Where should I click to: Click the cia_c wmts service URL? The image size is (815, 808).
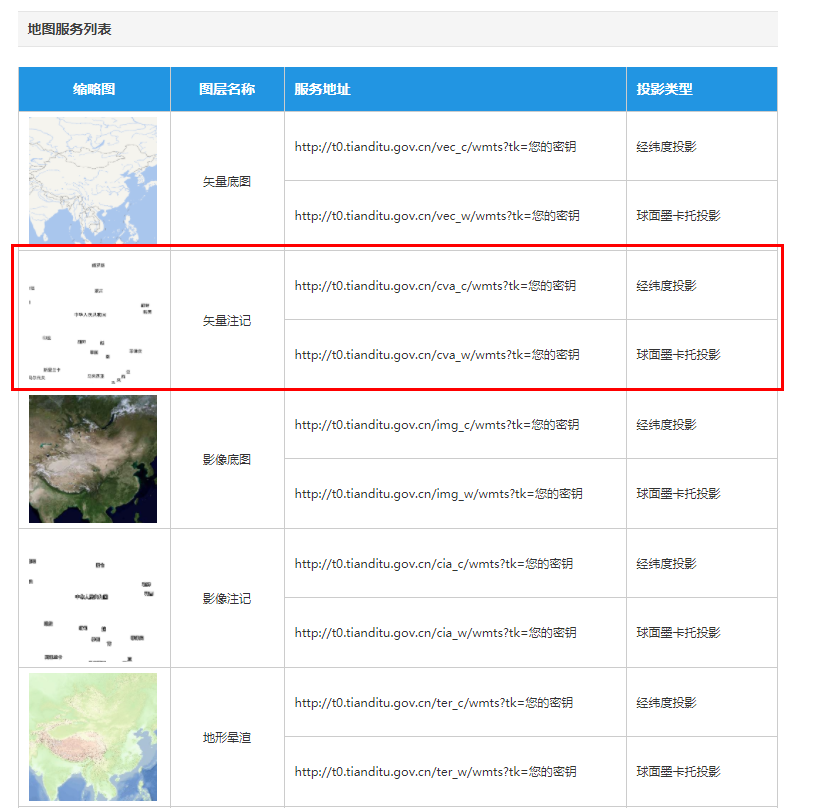coord(434,564)
